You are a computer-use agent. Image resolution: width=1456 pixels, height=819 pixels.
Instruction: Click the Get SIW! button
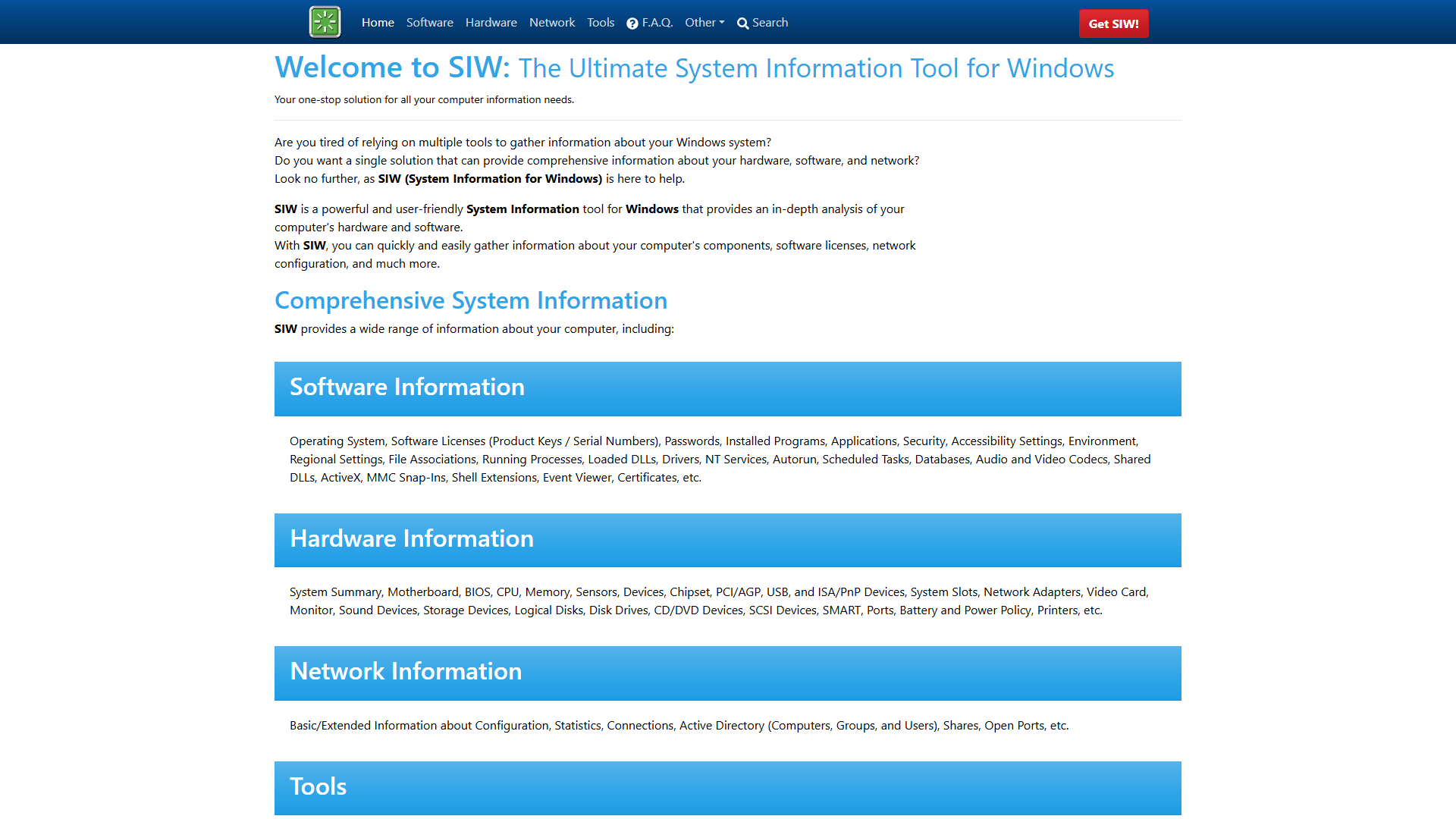coord(1113,24)
